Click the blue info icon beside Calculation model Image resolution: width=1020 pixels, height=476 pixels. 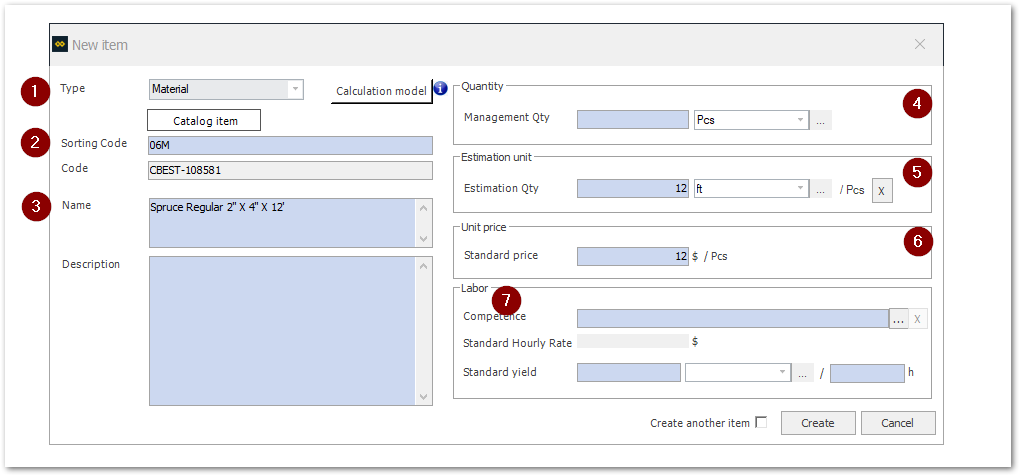coord(440,89)
